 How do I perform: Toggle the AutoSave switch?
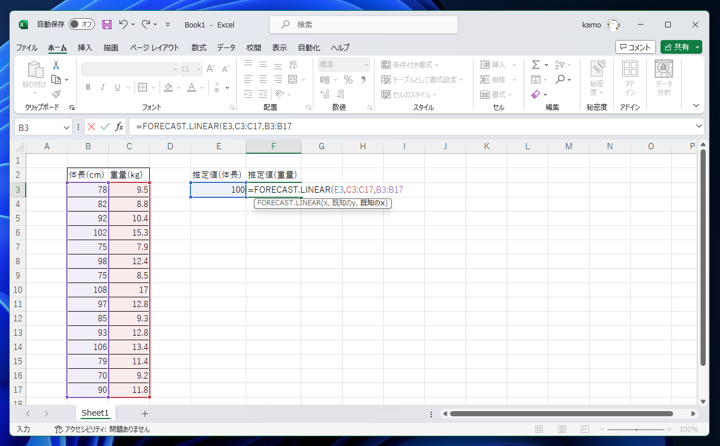coord(81,24)
